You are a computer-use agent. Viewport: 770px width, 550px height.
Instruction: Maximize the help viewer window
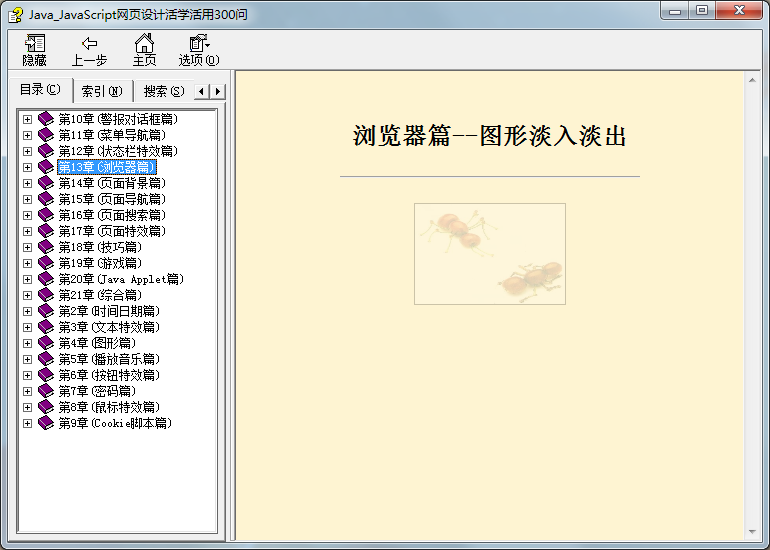click(x=702, y=10)
